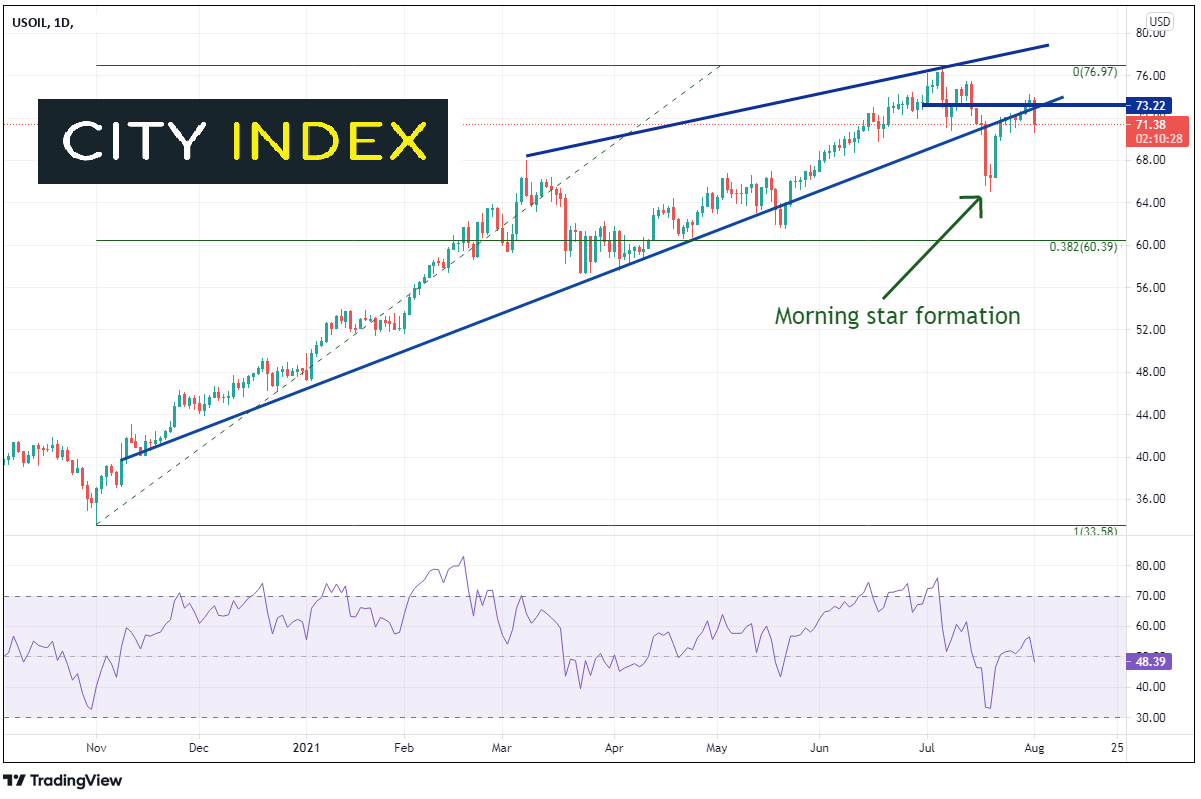Screen dimensions: 1201x799
Task: Click the 30.00 level on RSI axis
Action: [x=1151, y=718]
